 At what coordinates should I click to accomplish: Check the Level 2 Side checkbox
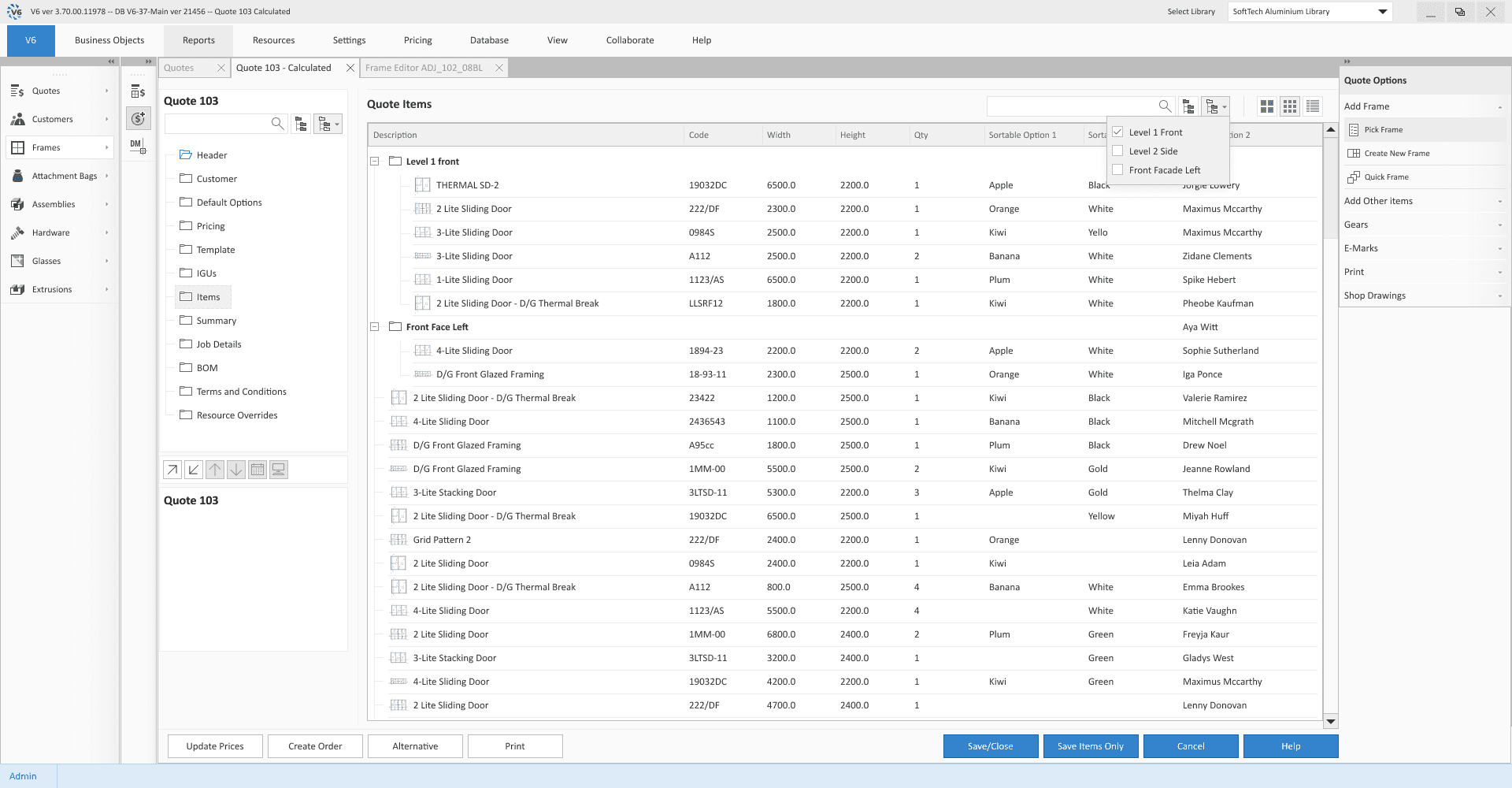point(1117,151)
